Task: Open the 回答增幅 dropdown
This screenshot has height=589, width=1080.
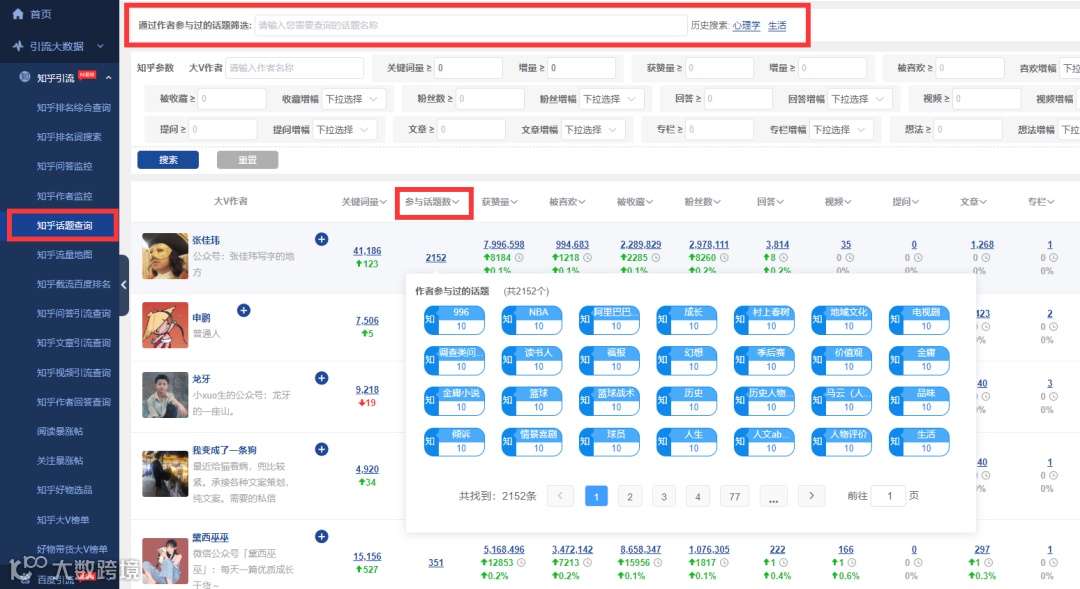Action: 858,99
